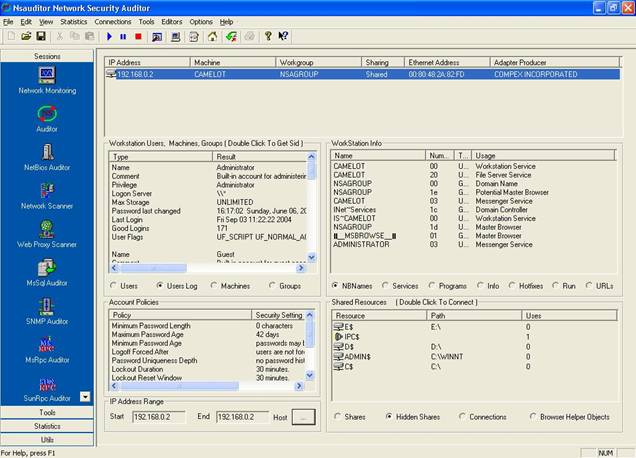Open the Connections menu
This screenshot has height=458, width=636.
click(x=113, y=22)
